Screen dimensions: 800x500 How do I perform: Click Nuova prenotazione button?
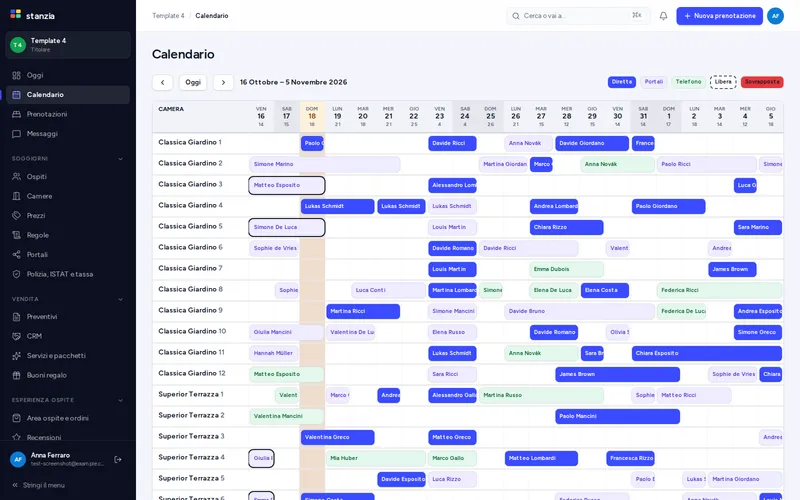click(x=719, y=16)
